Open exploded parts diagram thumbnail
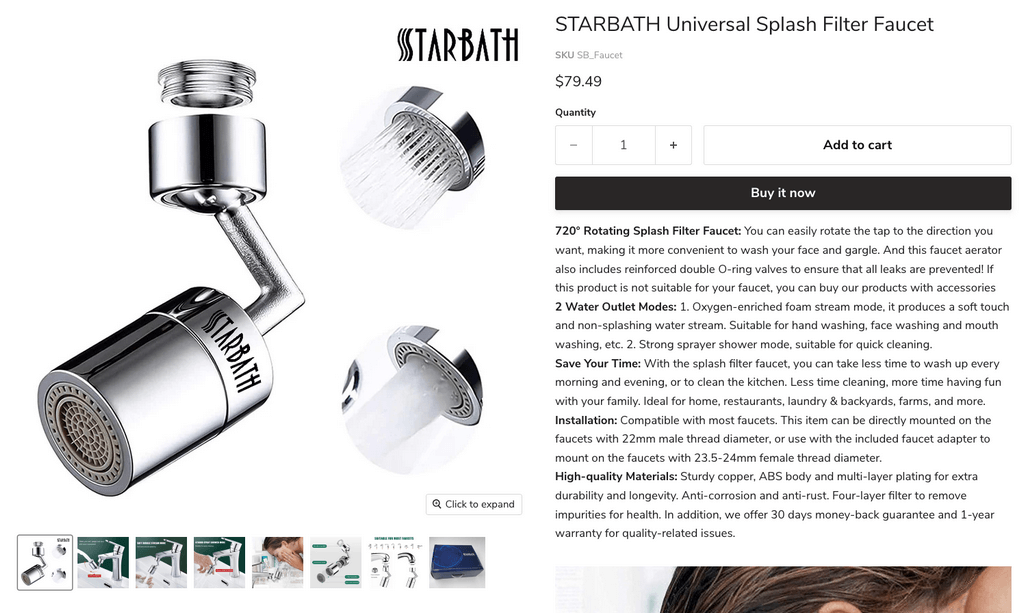Screen dimensions: 1024x613 [336, 563]
